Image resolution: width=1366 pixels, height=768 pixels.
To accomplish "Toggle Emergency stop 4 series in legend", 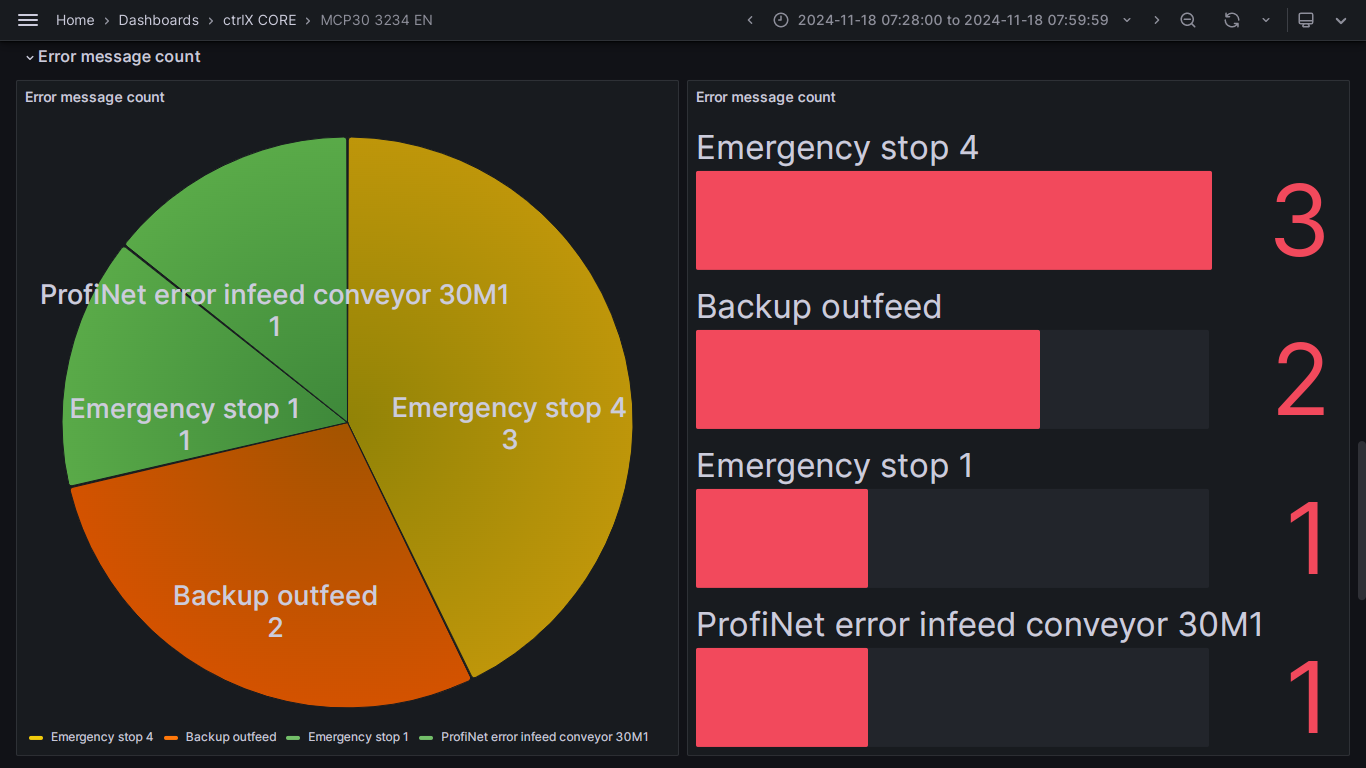I will tap(91, 737).
